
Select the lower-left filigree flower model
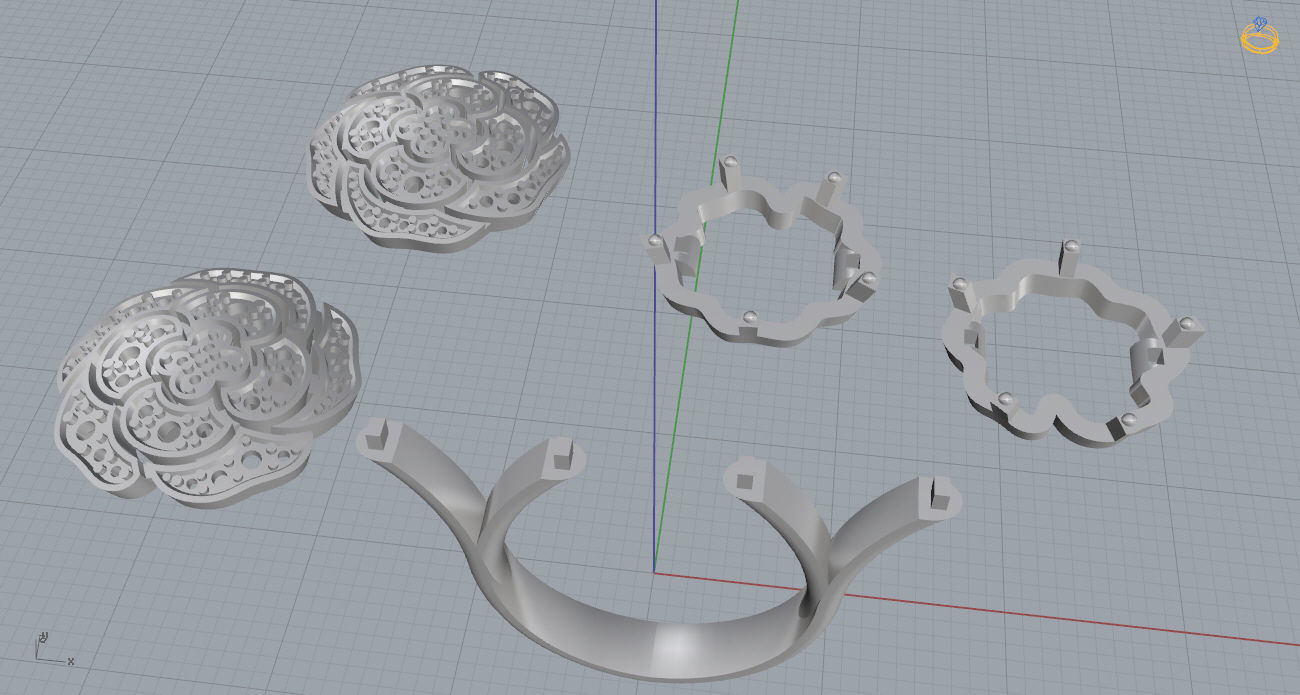point(208,388)
